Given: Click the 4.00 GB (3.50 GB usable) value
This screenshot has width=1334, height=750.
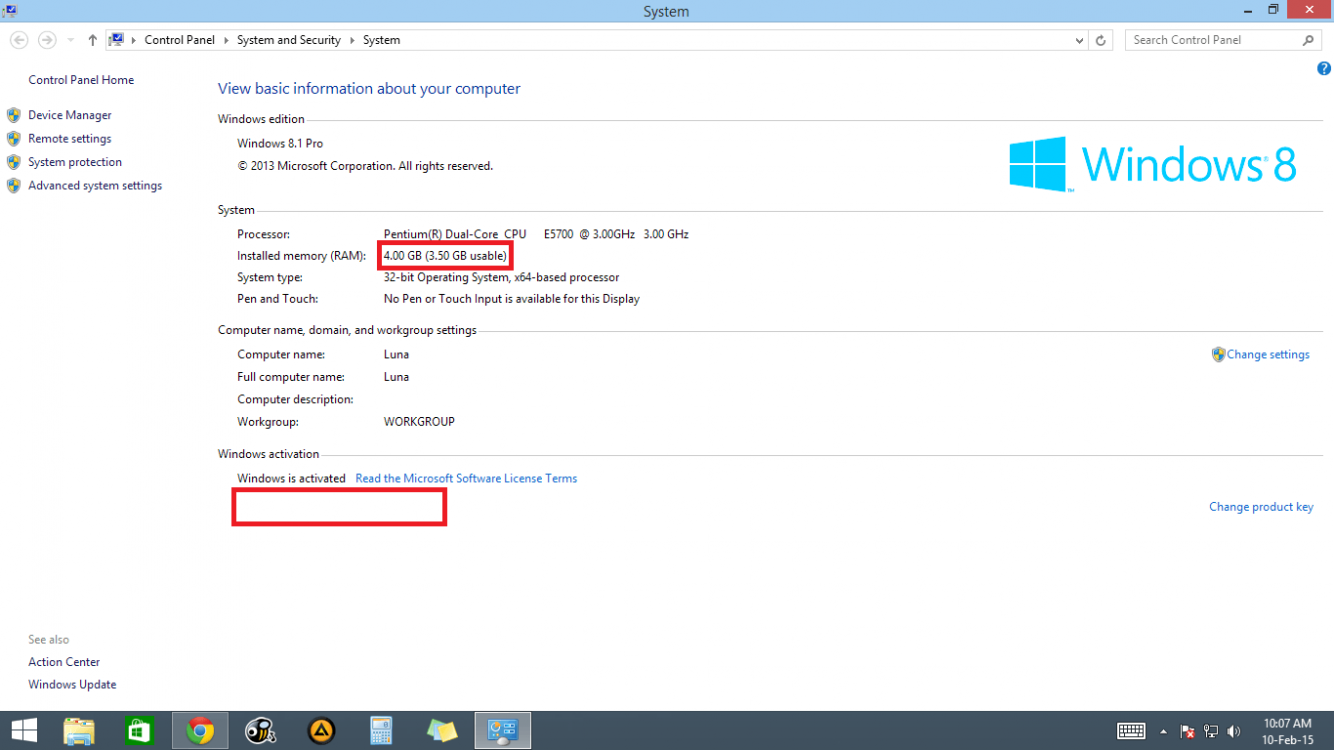Looking at the screenshot, I should 445,256.
